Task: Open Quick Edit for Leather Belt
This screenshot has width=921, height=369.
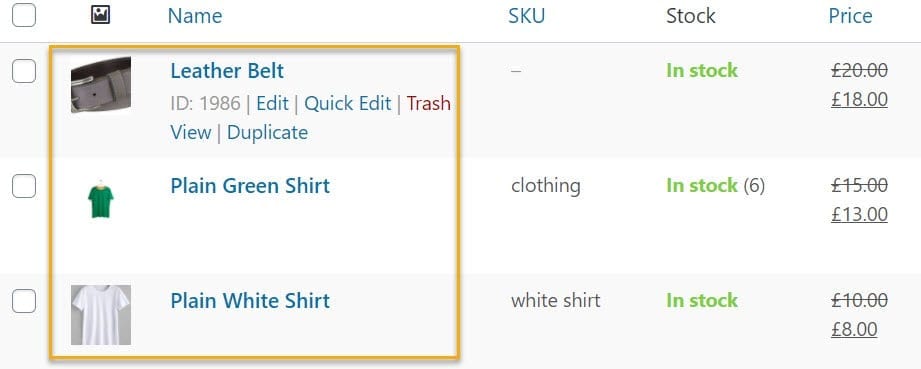Action: tap(348, 103)
